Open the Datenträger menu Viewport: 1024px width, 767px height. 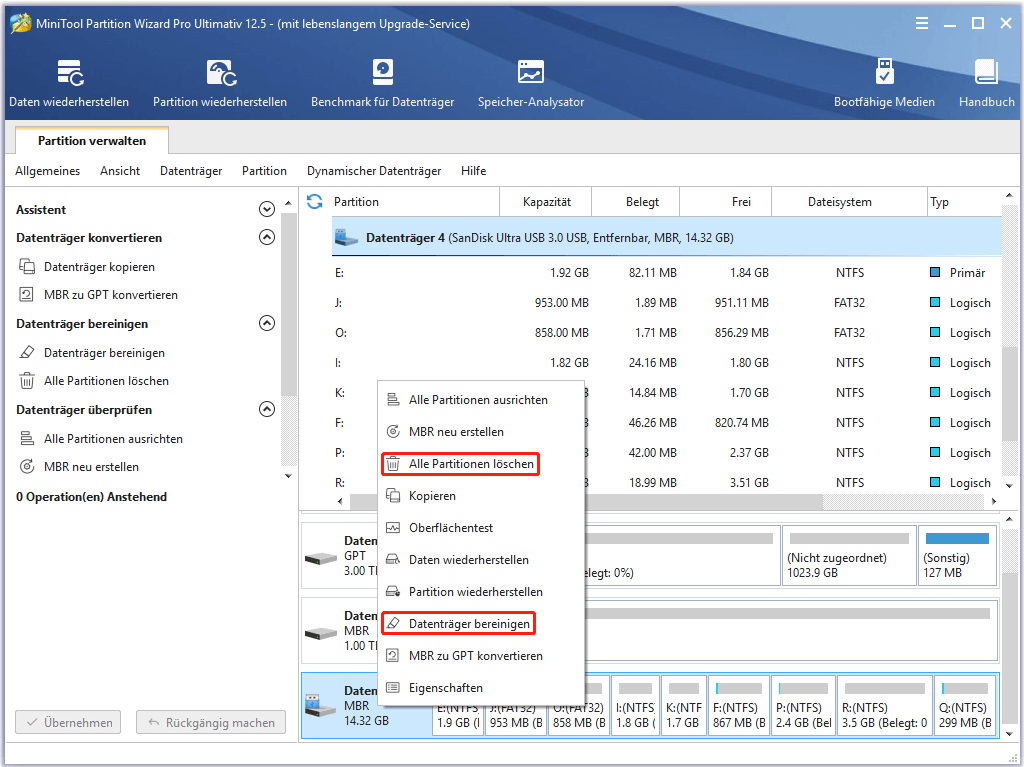point(191,171)
